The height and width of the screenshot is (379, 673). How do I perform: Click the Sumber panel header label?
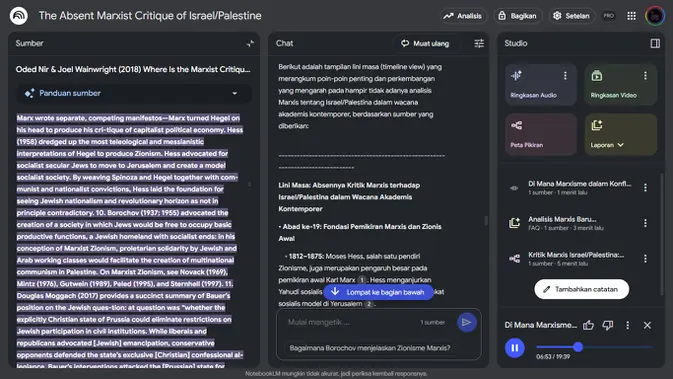click(x=29, y=43)
